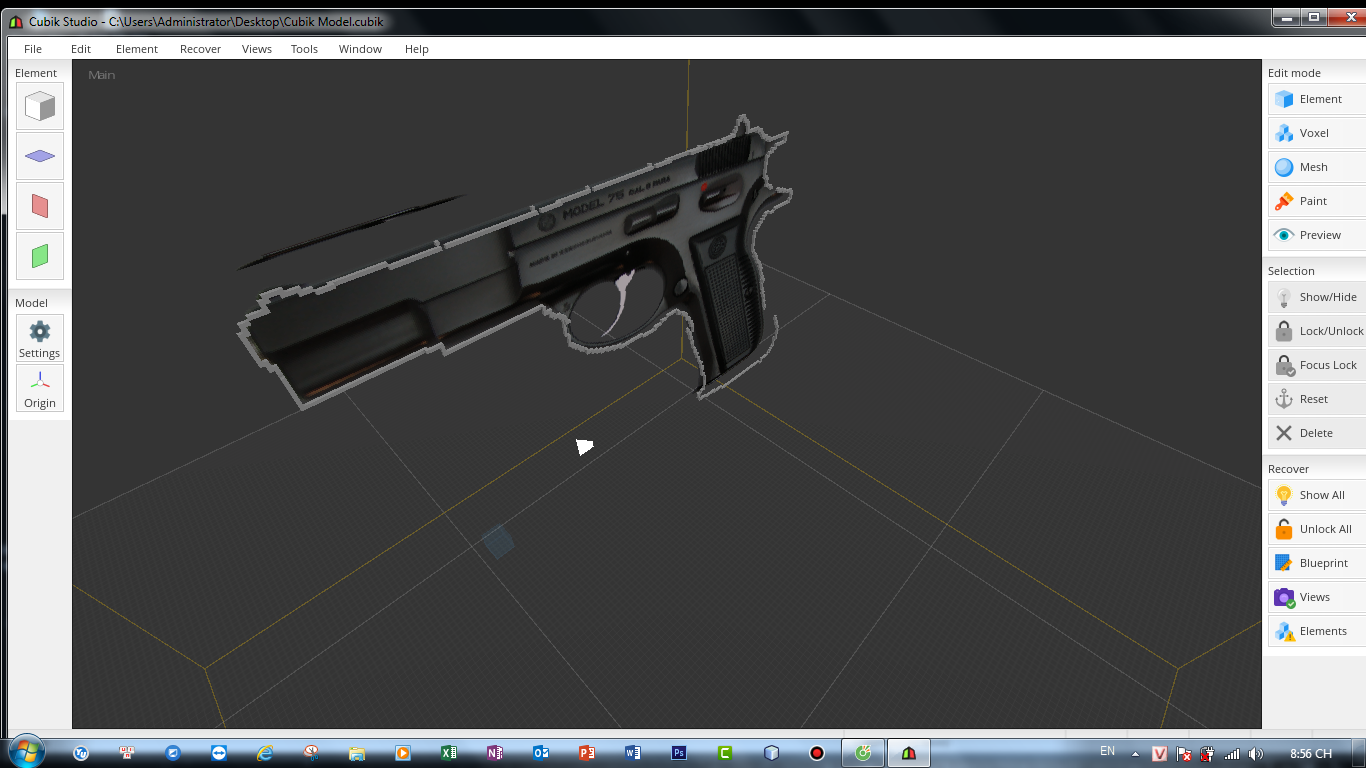Viewport: 1366px width, 768px height.
Task: Open the Recover menu in the menu bar
Action: coord(200,49)
